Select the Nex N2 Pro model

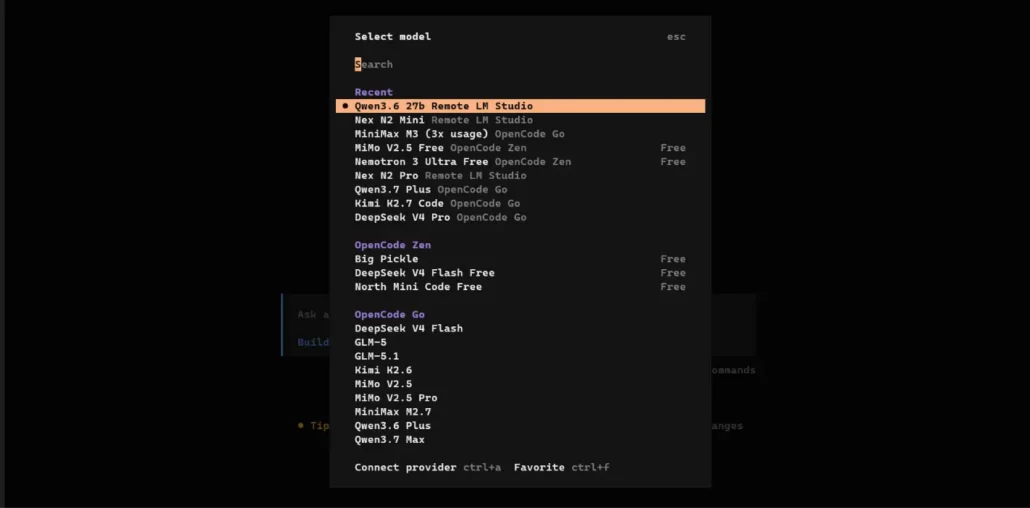tap(520, 175)
